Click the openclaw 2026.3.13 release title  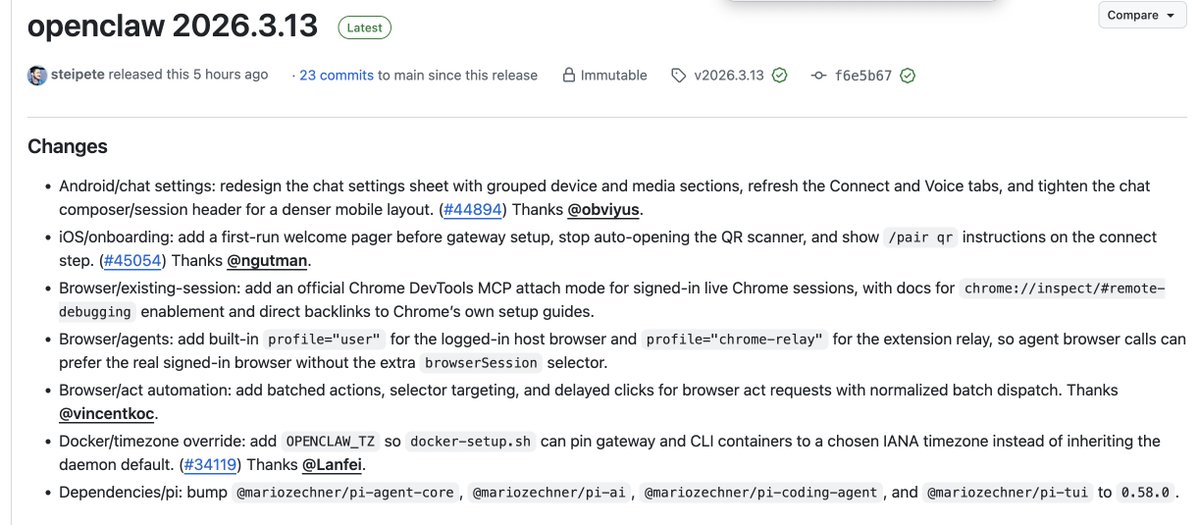point(173,27)
